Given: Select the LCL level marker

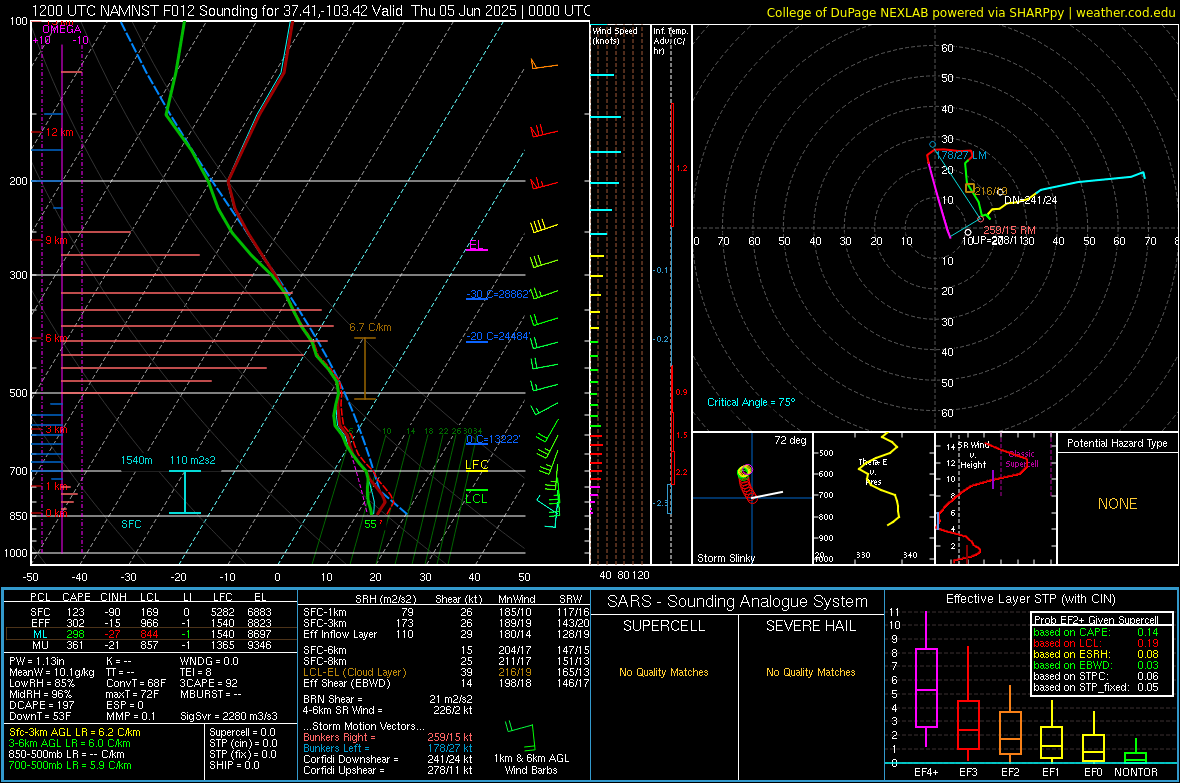Looking at the screenshot, I should click(476, 498).
